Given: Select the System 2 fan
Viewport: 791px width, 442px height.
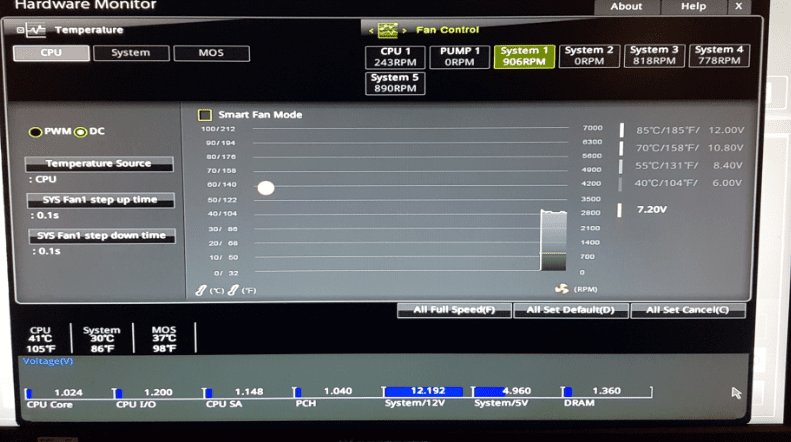Looking at the screenshot, I should 589,56.
